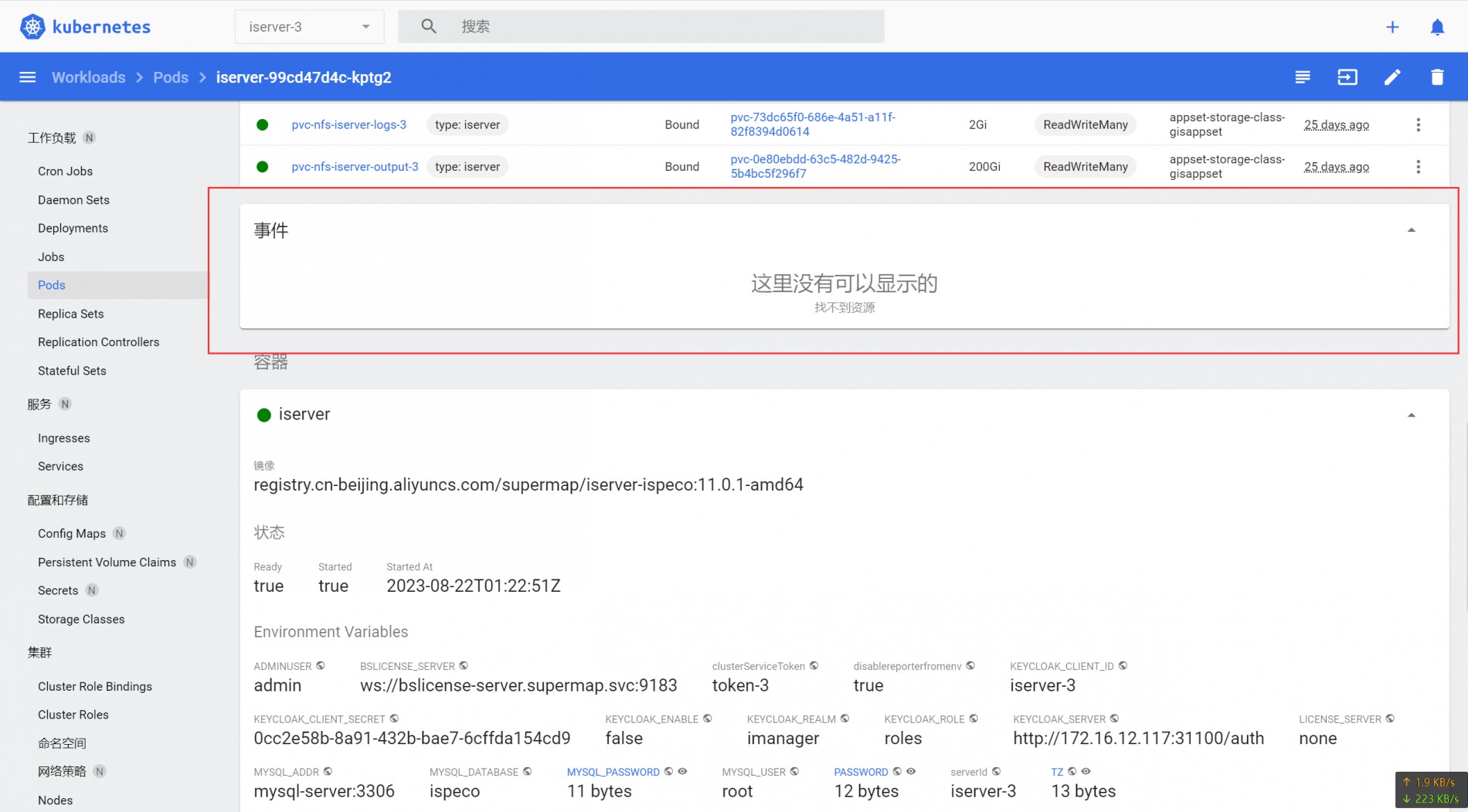Open Stateful Sets in sidebar

pos(72,370)
